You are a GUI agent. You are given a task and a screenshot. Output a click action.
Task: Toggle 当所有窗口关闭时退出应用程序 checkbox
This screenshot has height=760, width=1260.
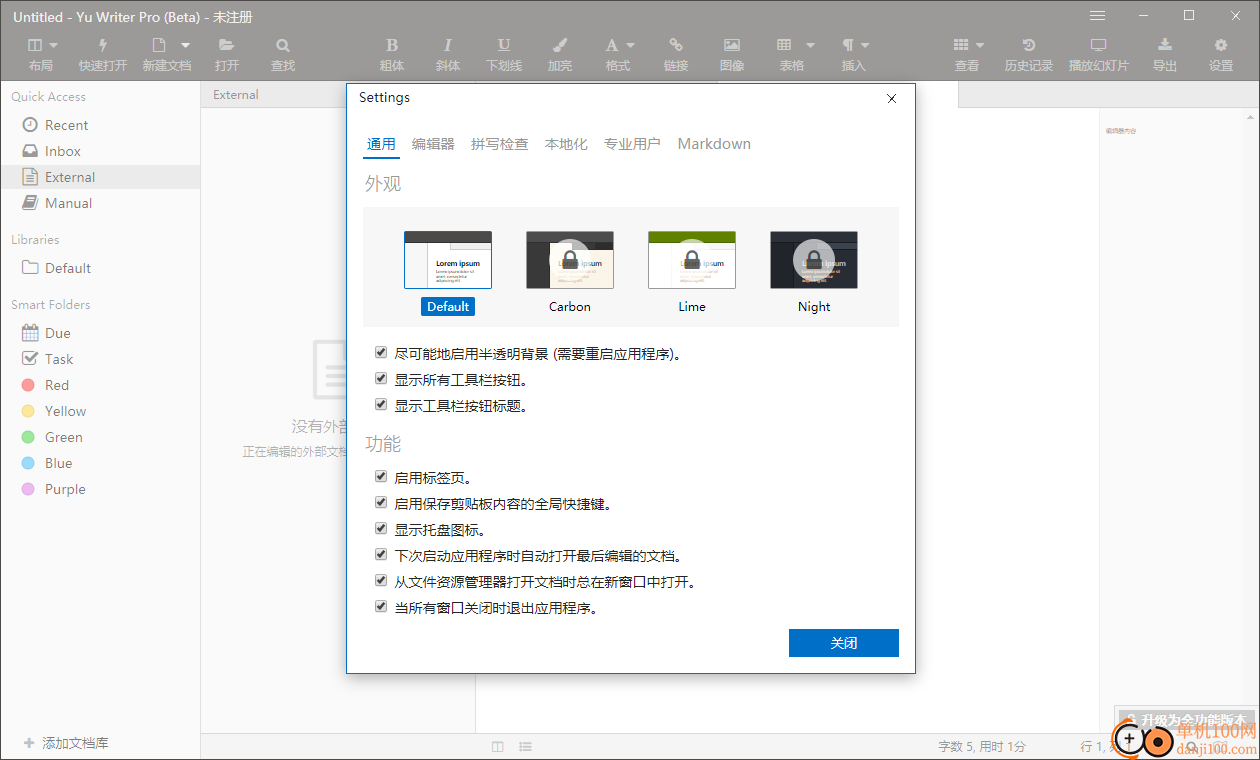[x=381, y=607]
